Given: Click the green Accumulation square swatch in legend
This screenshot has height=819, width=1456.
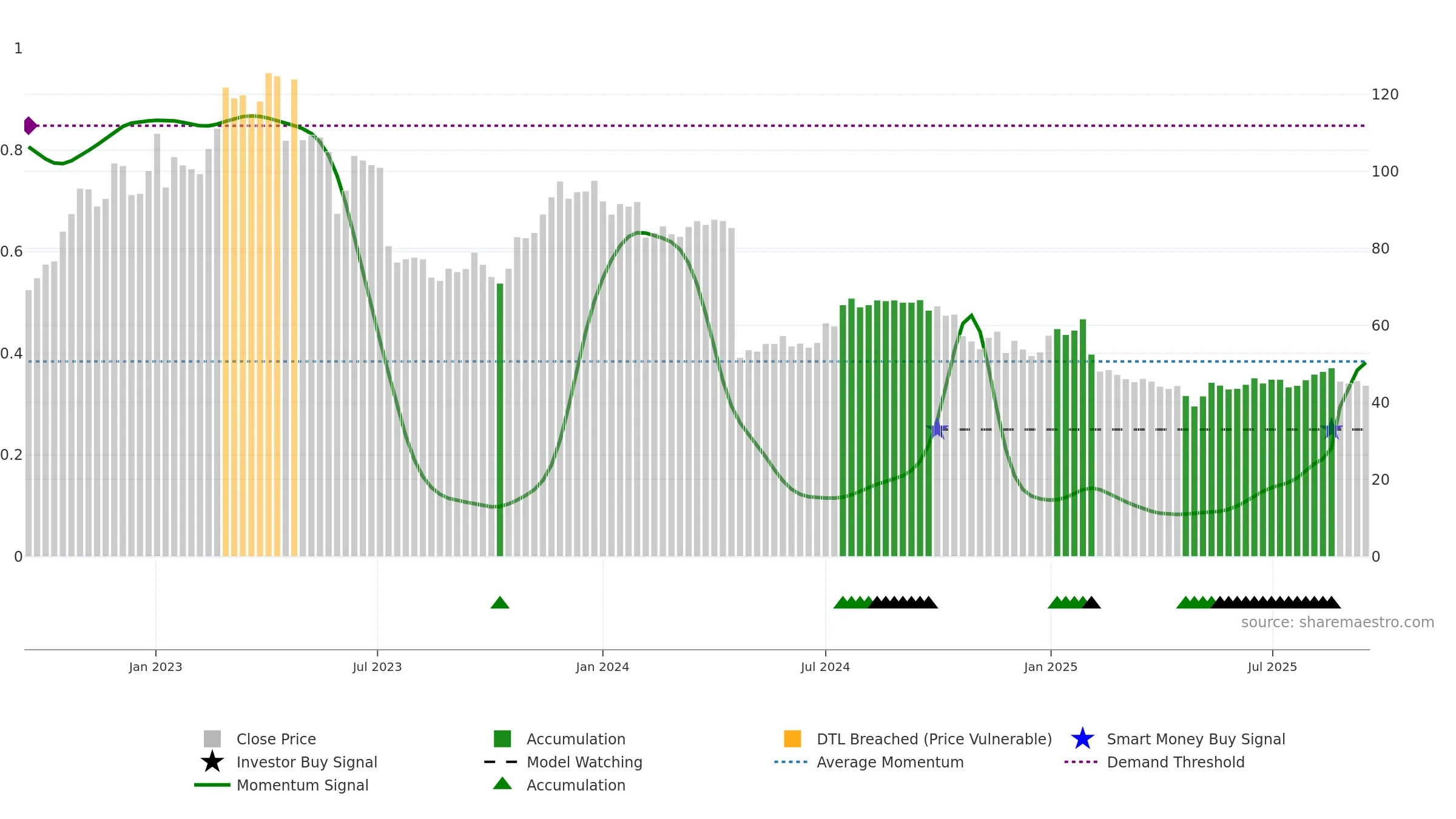Looking at the screenshot, I should (502, 739).
